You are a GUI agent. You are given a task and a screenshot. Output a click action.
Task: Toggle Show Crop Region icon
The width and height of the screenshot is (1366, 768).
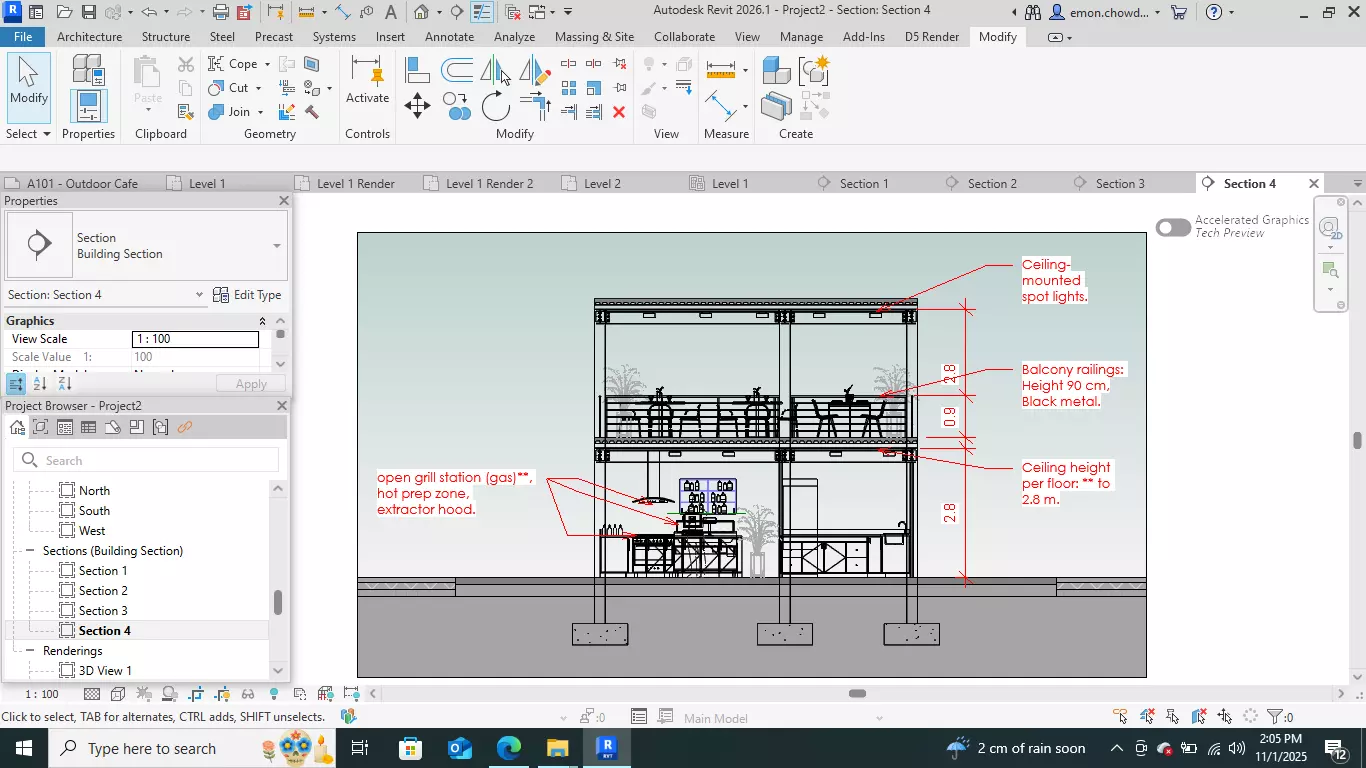pos(222,694)
